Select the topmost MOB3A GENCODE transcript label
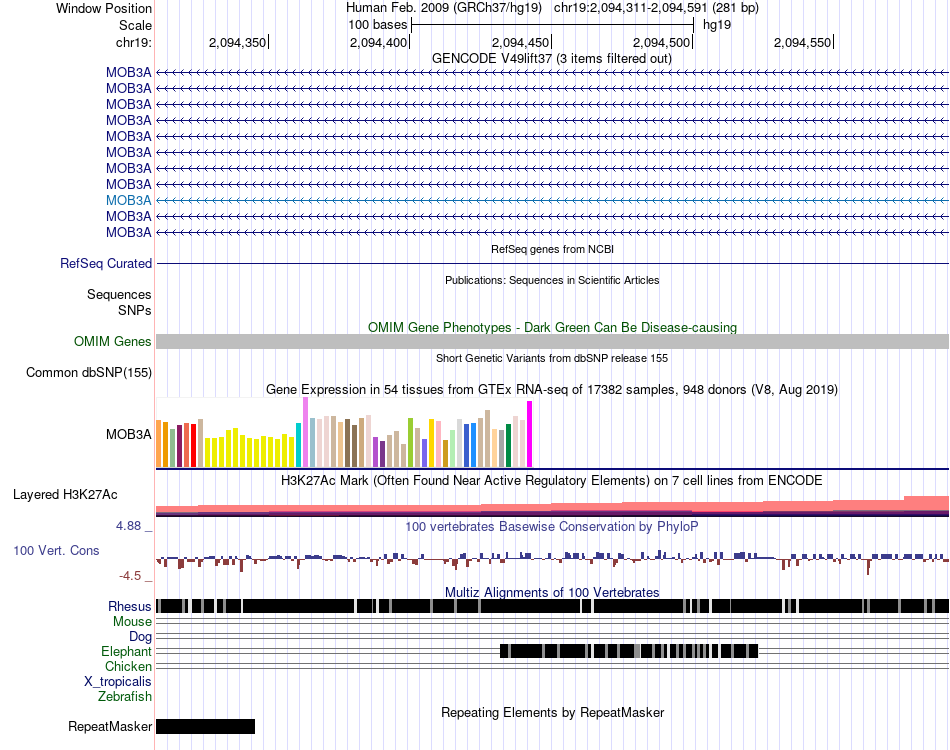 click(128, 72)
